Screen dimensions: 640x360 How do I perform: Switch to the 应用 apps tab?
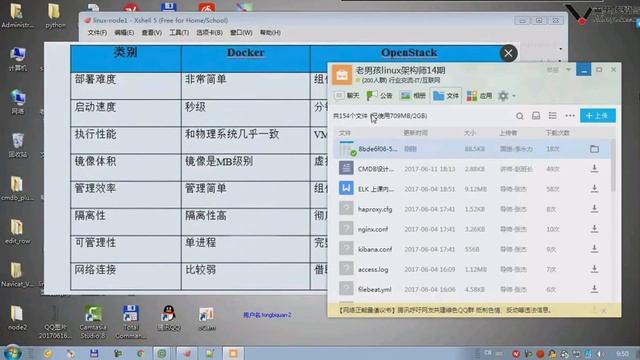pyautogui.click(x=479, y=96)
